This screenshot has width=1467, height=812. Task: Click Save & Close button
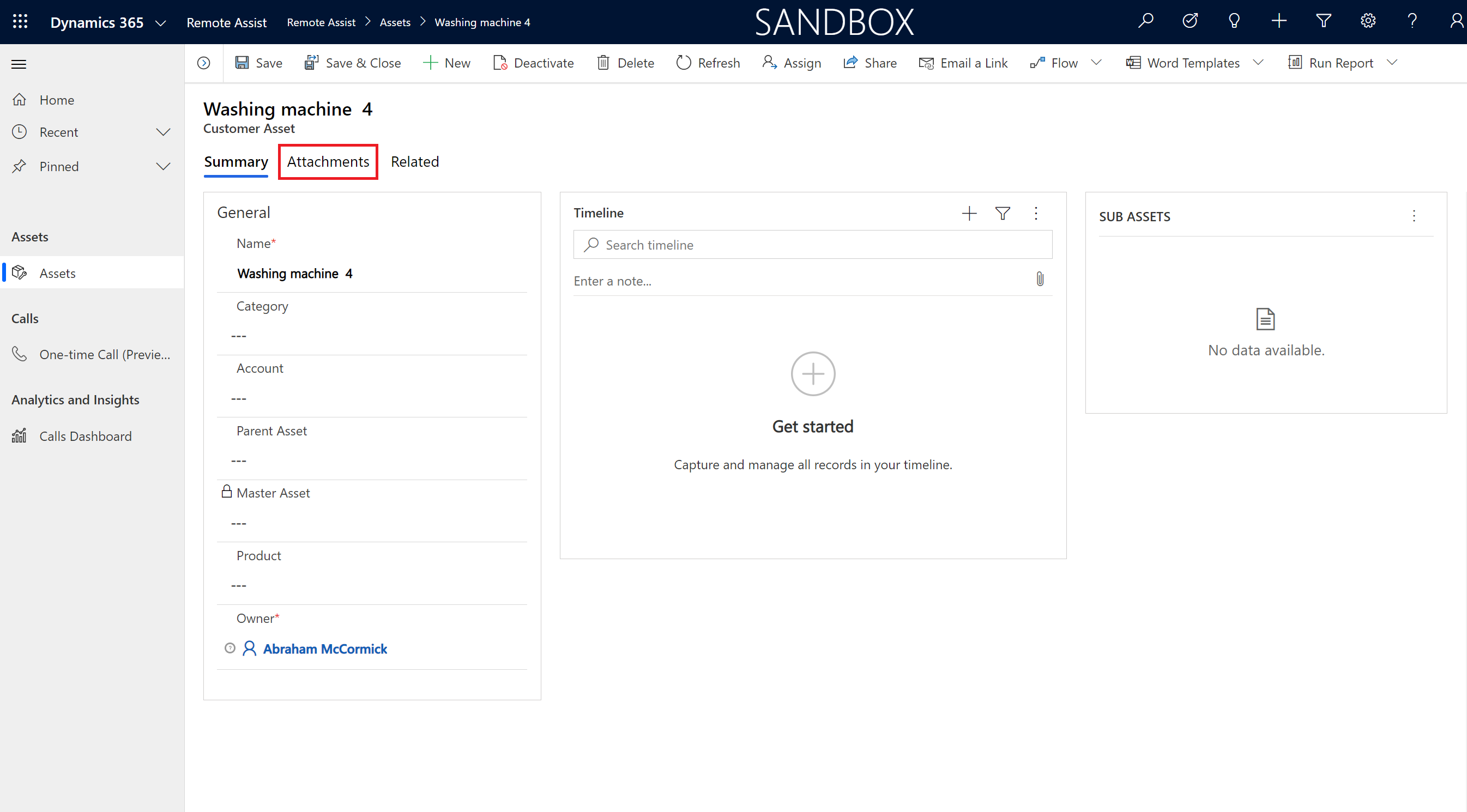pos(353,62)
